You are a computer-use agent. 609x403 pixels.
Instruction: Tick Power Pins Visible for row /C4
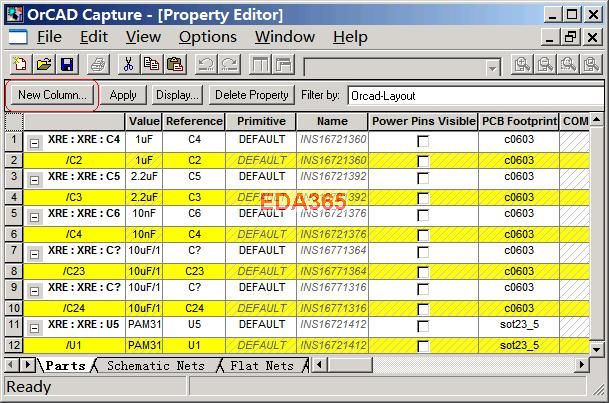click(x=423, y=235)
